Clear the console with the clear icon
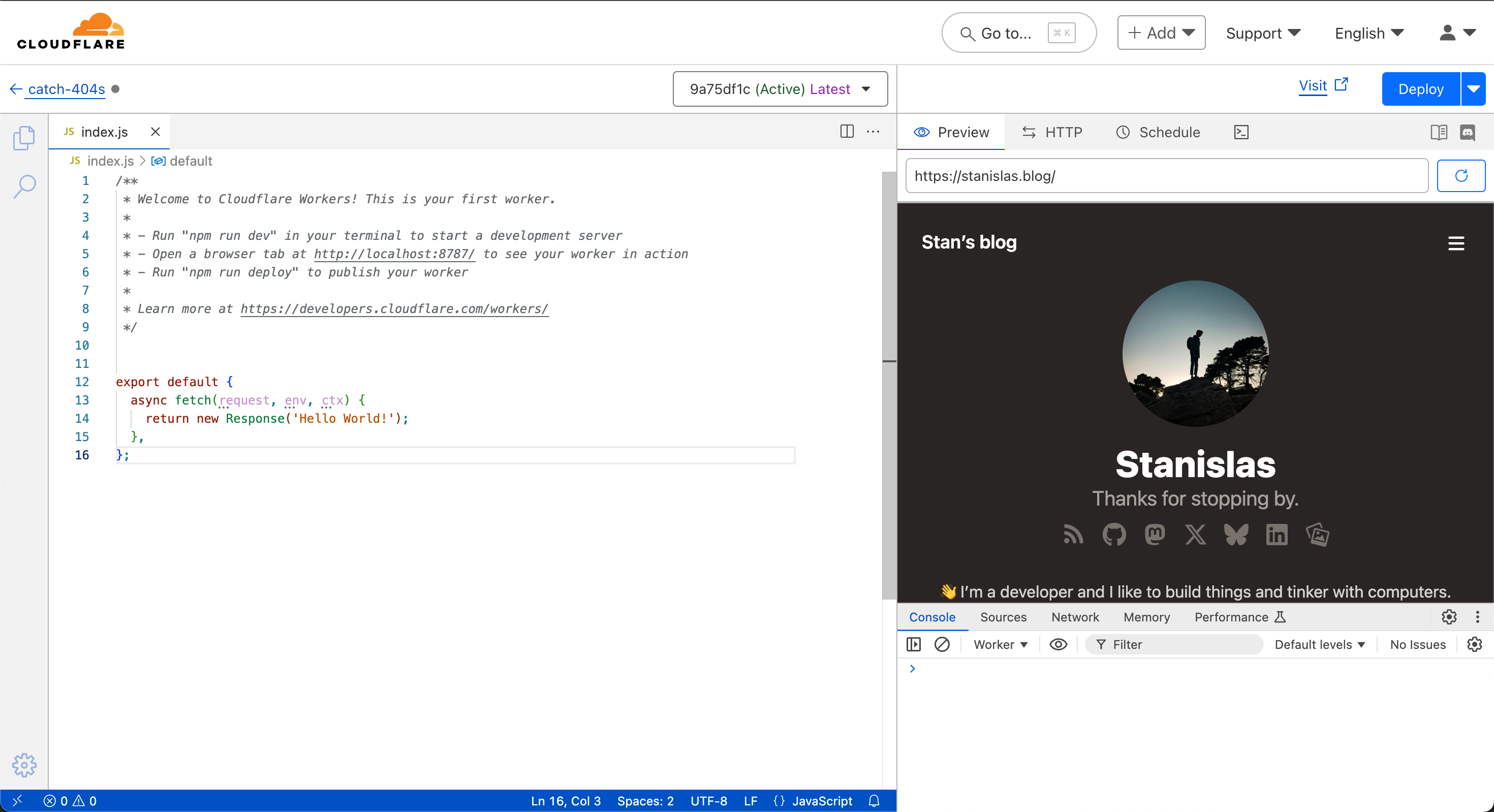 click(942, 644)
